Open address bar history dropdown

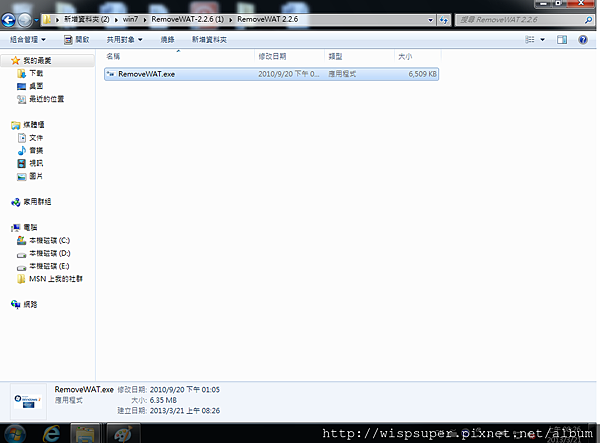[430, 20]
